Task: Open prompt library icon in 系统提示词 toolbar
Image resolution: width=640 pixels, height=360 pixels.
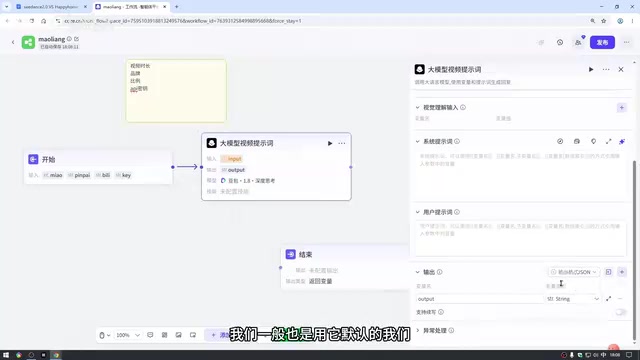Action: (x=577, y=141)
